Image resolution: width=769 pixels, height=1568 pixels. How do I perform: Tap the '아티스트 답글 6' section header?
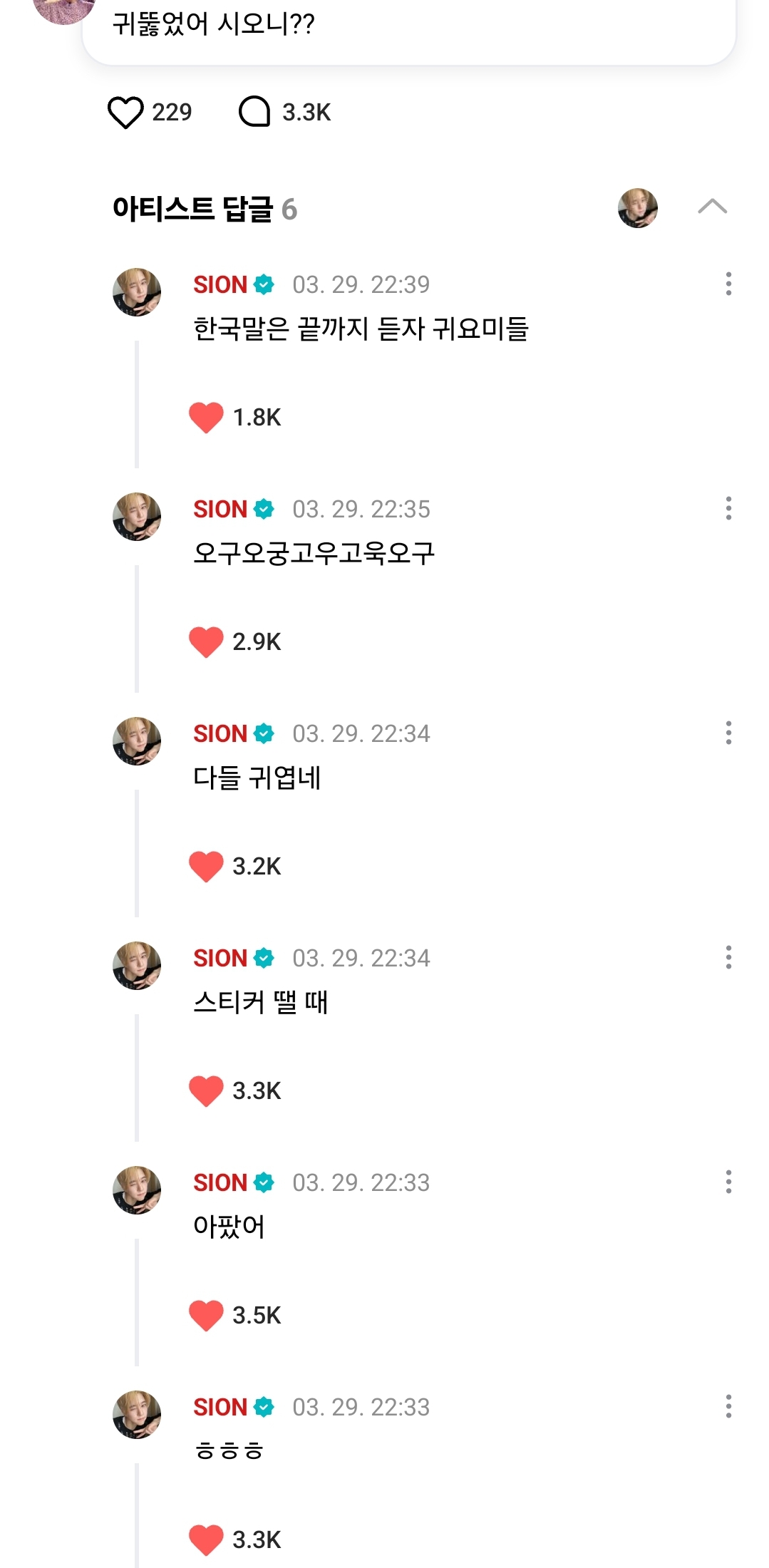pyautogui.click(x=205, y=210)
